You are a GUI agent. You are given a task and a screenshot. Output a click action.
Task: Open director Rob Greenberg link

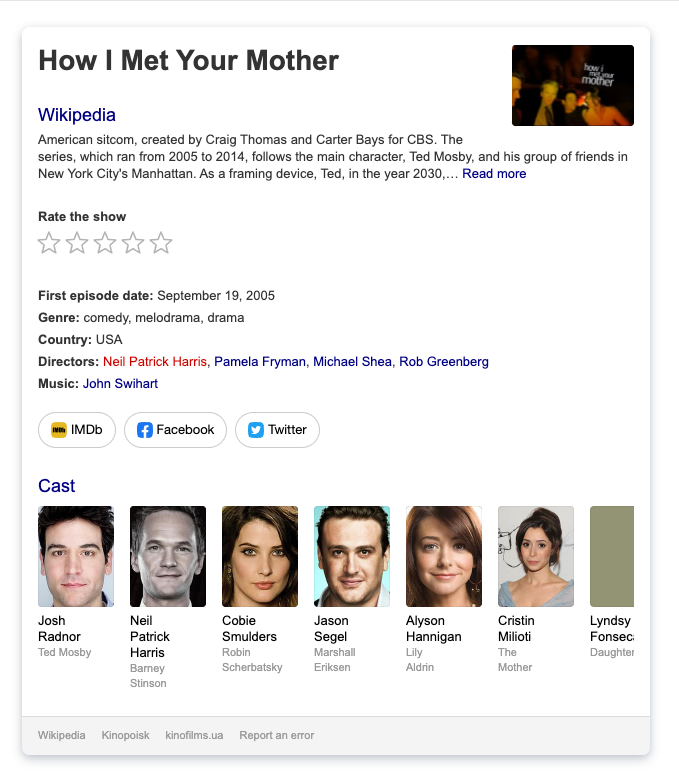[444, 362]
